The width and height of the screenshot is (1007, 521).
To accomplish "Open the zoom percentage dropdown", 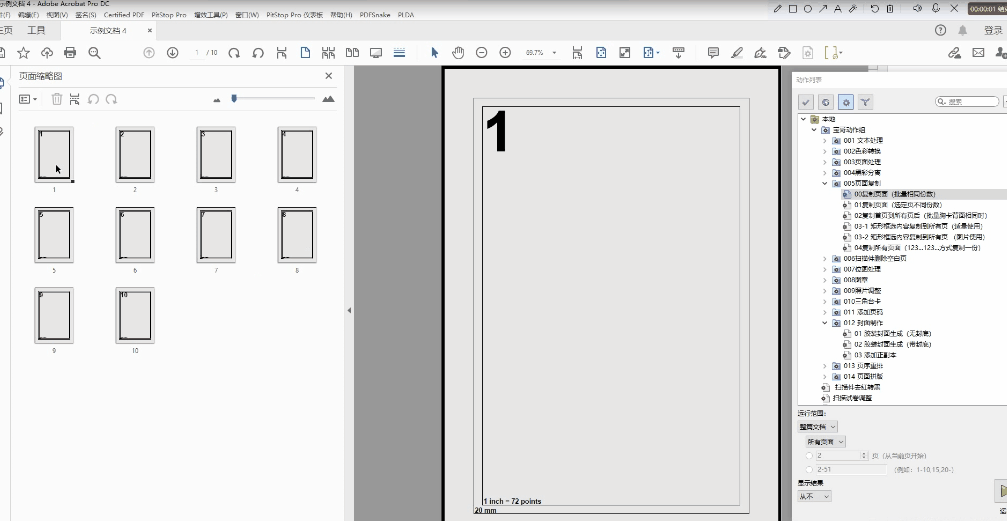I will tap(554, 52).
